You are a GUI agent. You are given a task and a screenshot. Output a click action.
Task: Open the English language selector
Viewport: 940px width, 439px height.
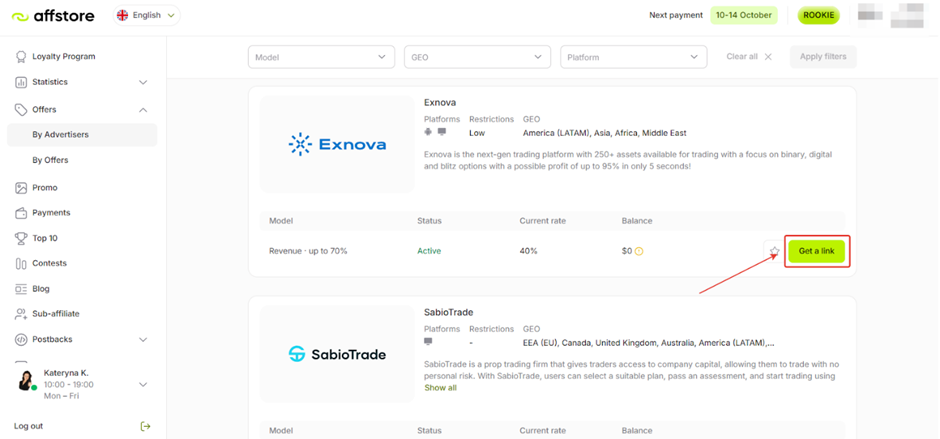tap(146, 15)
